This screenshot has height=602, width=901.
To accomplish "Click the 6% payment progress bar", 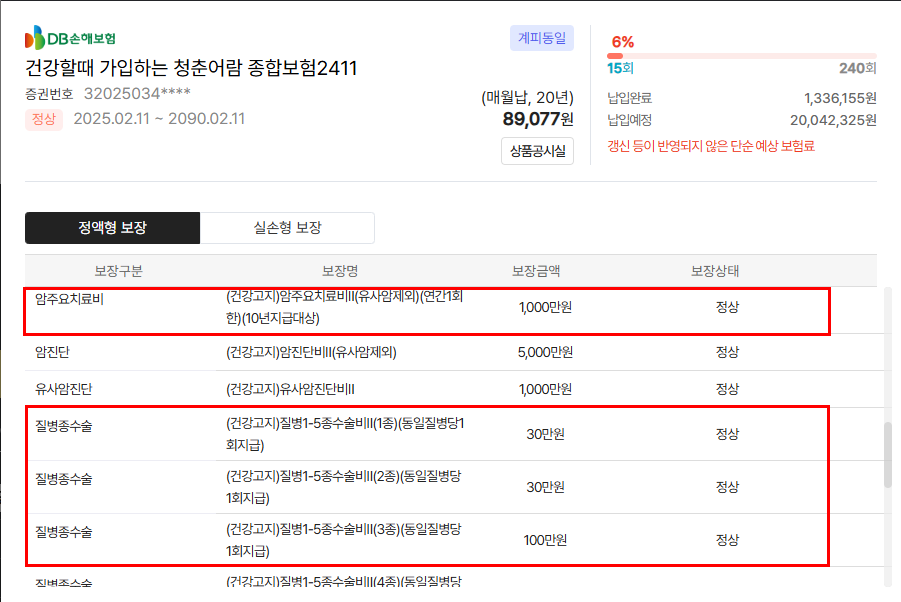I will point(741,56).
